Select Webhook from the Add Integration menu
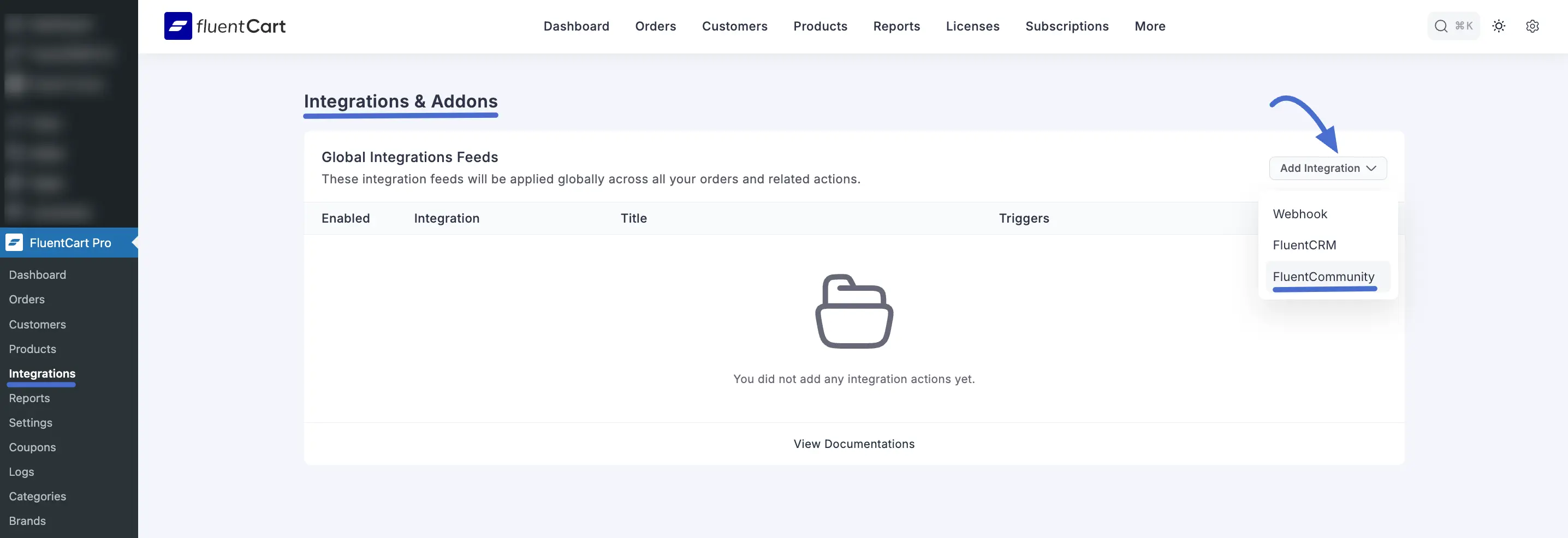The height and width of the screenshot is (538, 1568). [1300, 214]
